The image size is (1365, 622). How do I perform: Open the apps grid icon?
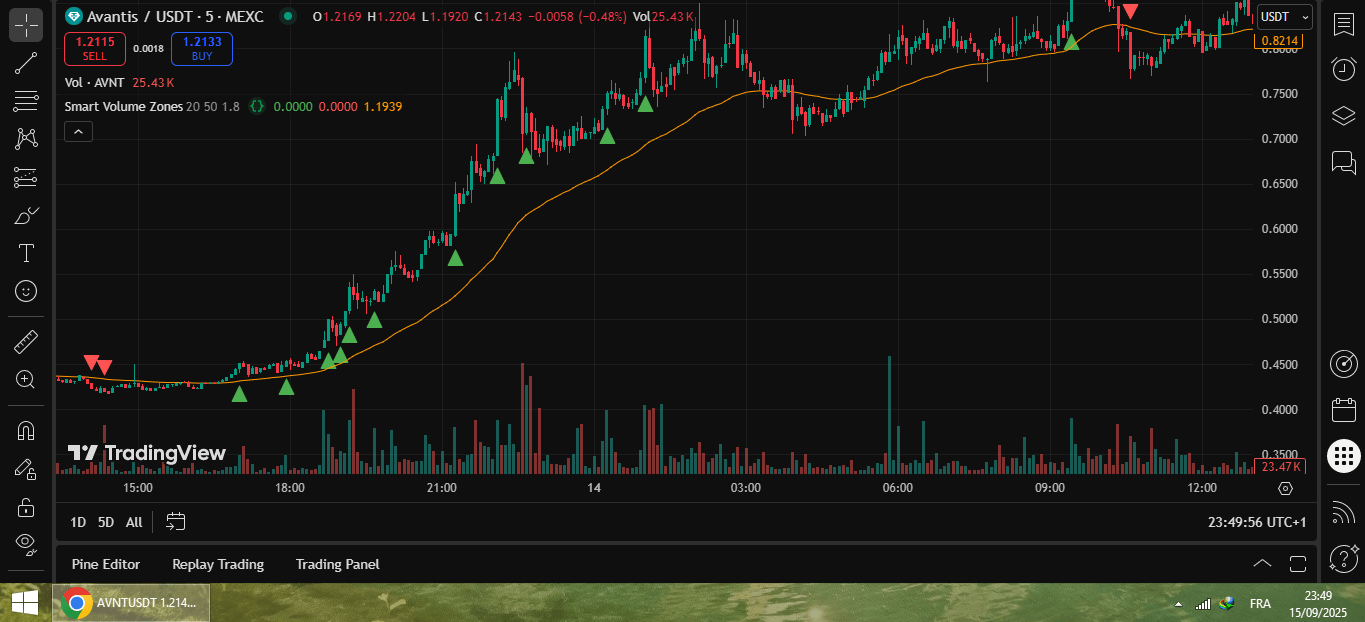pos(1343,456)
